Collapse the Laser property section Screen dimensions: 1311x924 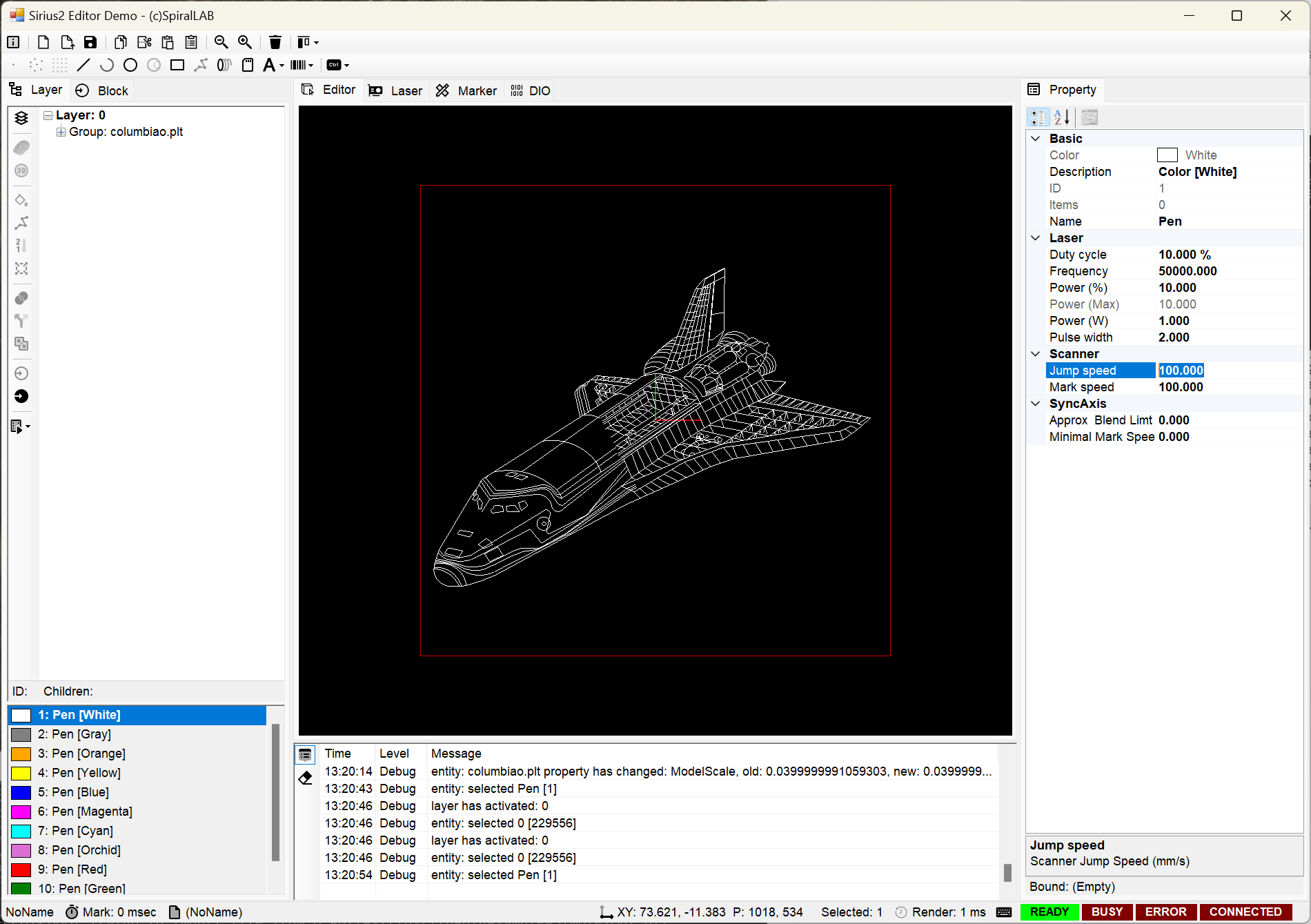pyautogui.click(x=1035, y=238)
